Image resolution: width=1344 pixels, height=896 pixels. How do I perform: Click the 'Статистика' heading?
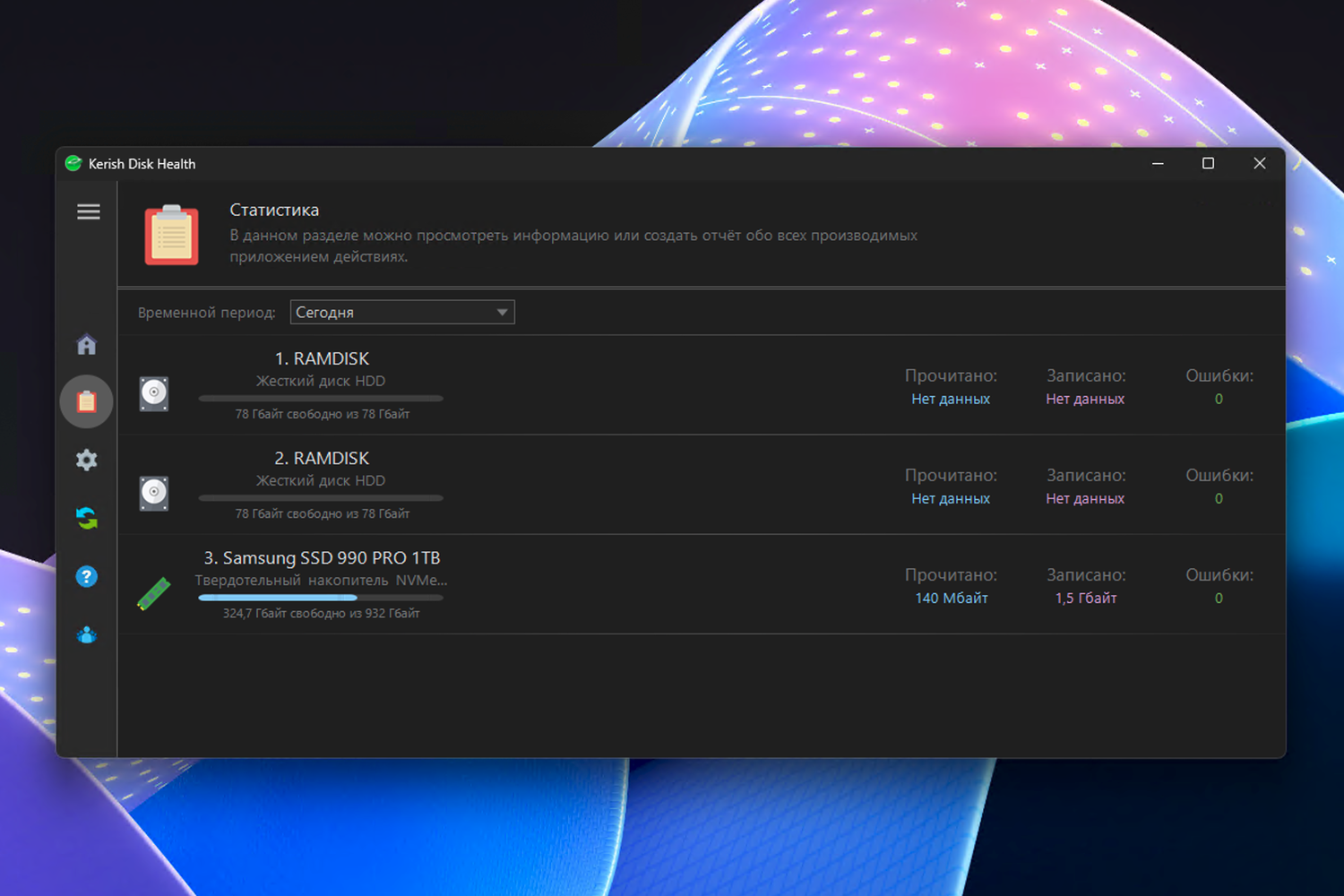[x=274, y=210]
